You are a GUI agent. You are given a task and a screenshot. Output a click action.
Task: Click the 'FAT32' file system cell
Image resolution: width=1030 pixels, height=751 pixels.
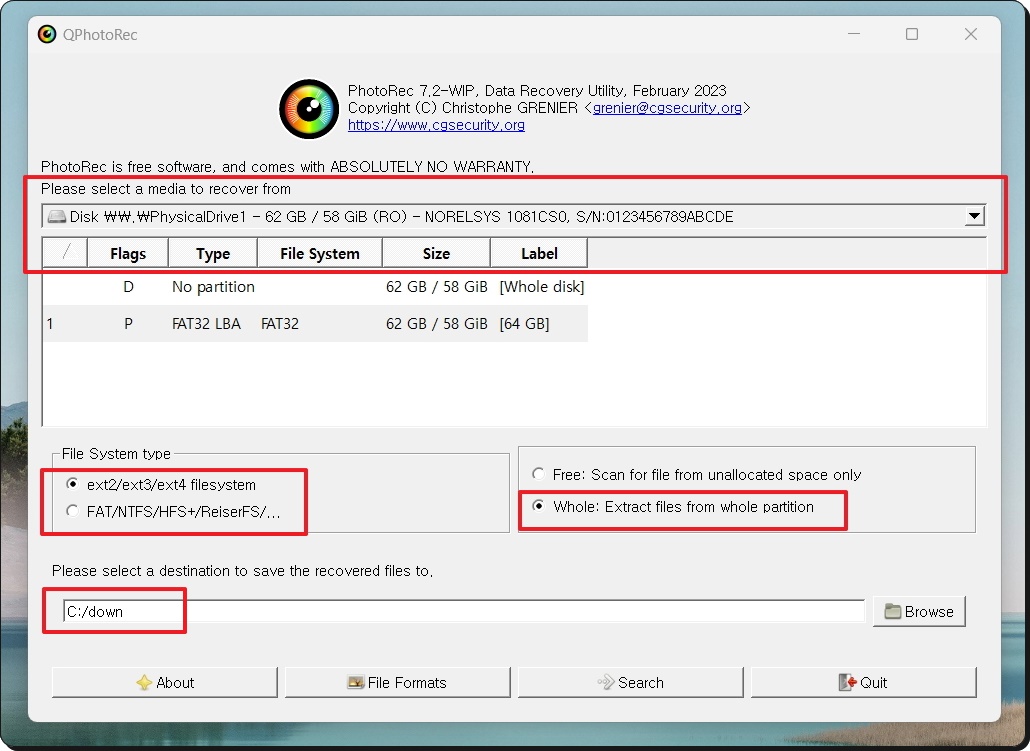click(280, 323)
